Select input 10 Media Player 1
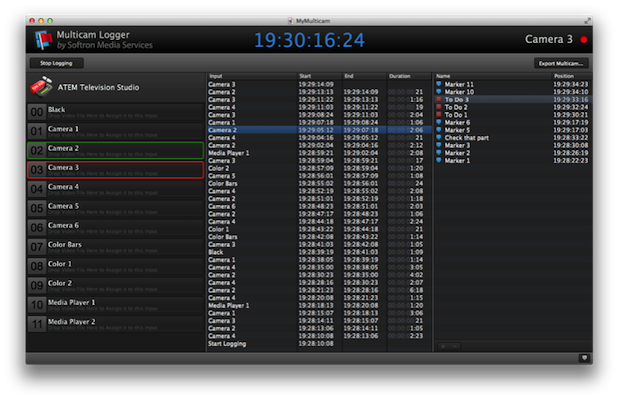Screen dimensions: 619x400 (115, 305)
